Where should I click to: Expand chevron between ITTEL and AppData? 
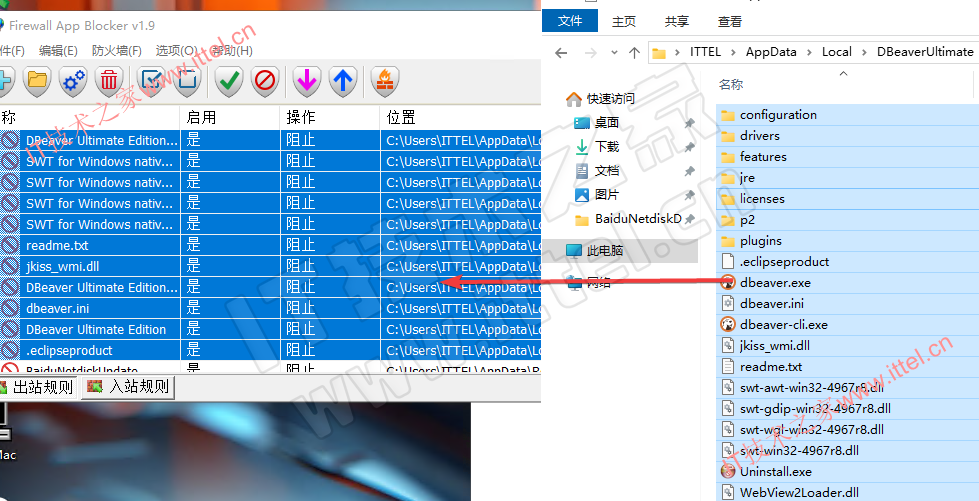point(734,52)
